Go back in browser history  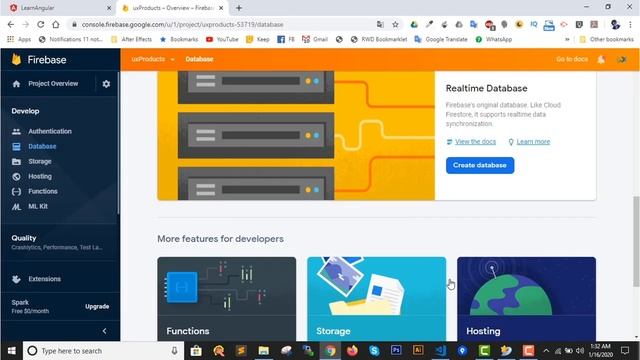pyautogui.click(x=11, y=24)
